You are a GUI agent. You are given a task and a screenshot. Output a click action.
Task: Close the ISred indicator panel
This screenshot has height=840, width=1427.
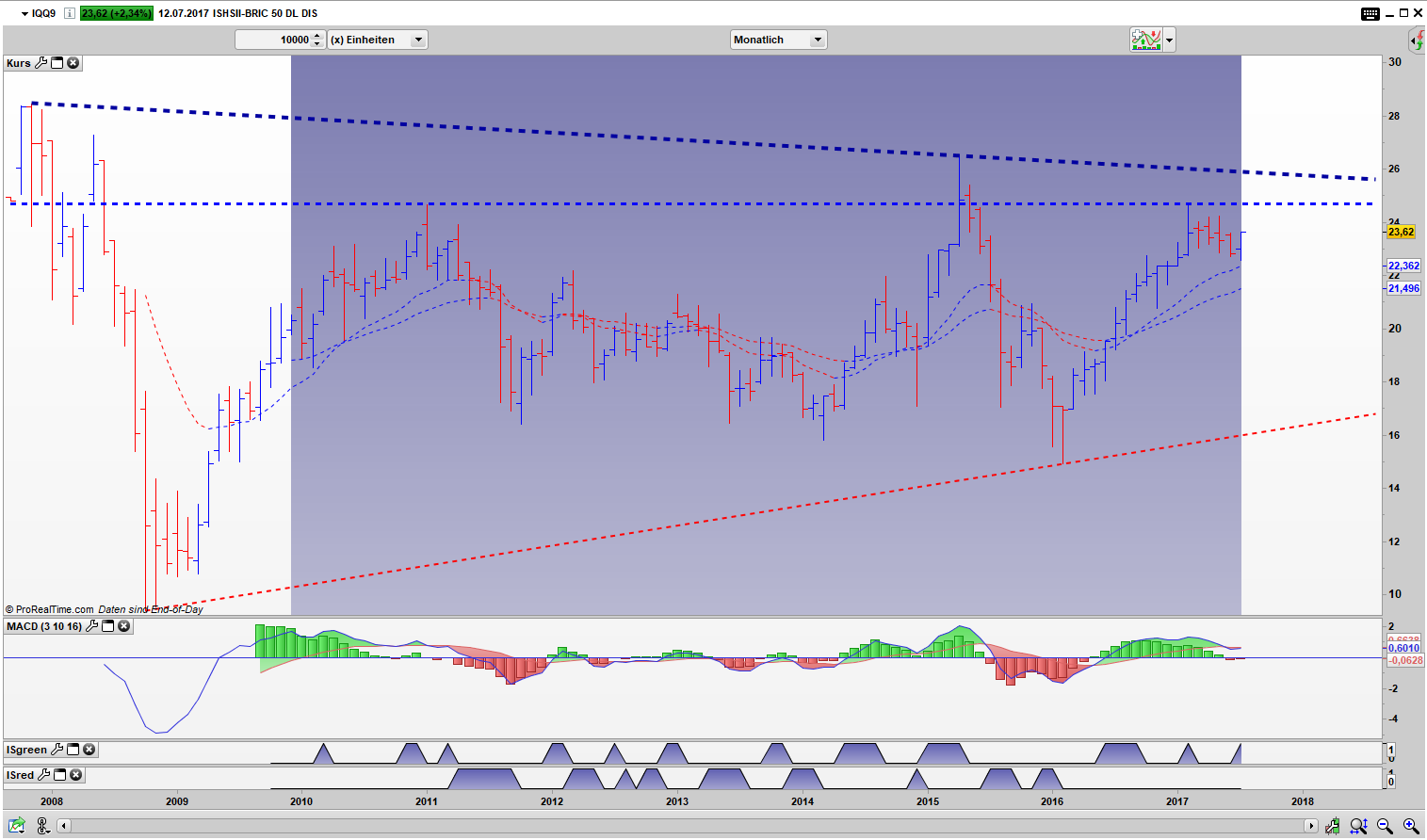point(75,775)
